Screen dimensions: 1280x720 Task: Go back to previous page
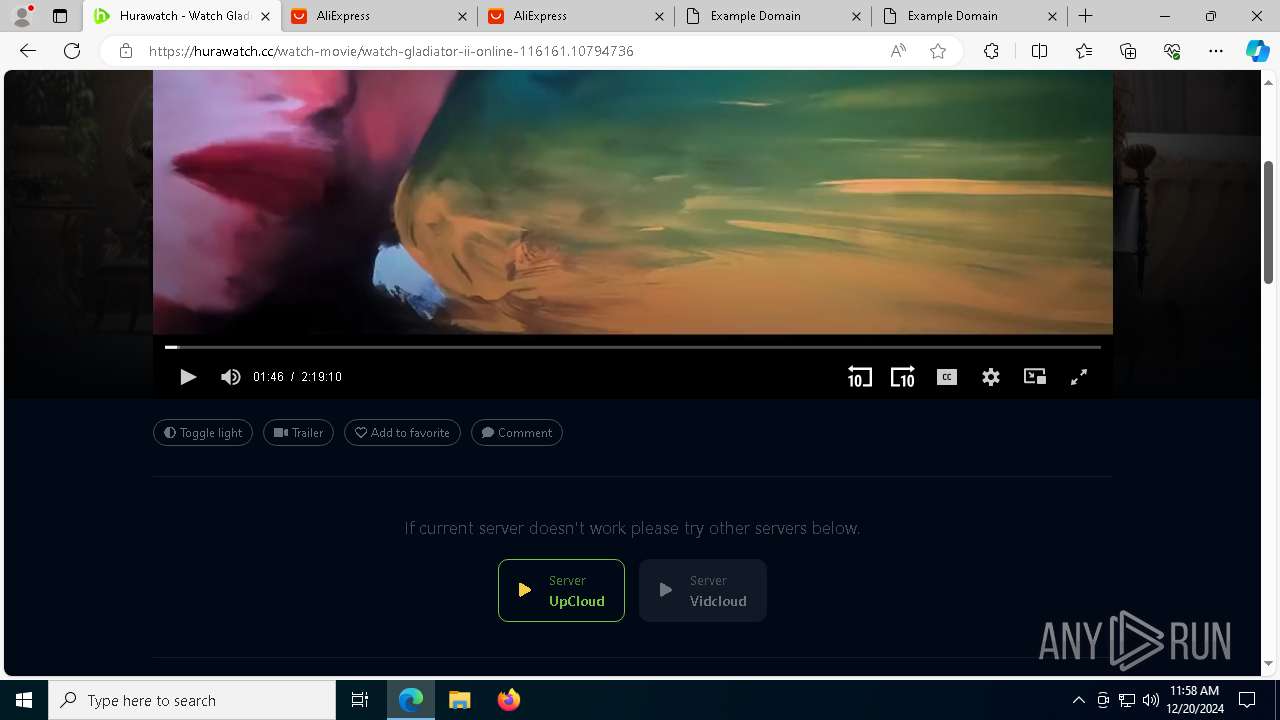coord(28,51)
